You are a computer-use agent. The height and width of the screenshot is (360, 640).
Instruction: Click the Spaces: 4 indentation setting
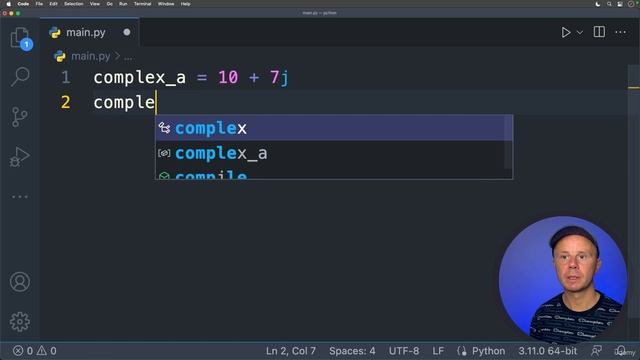(x=352, y=351)
